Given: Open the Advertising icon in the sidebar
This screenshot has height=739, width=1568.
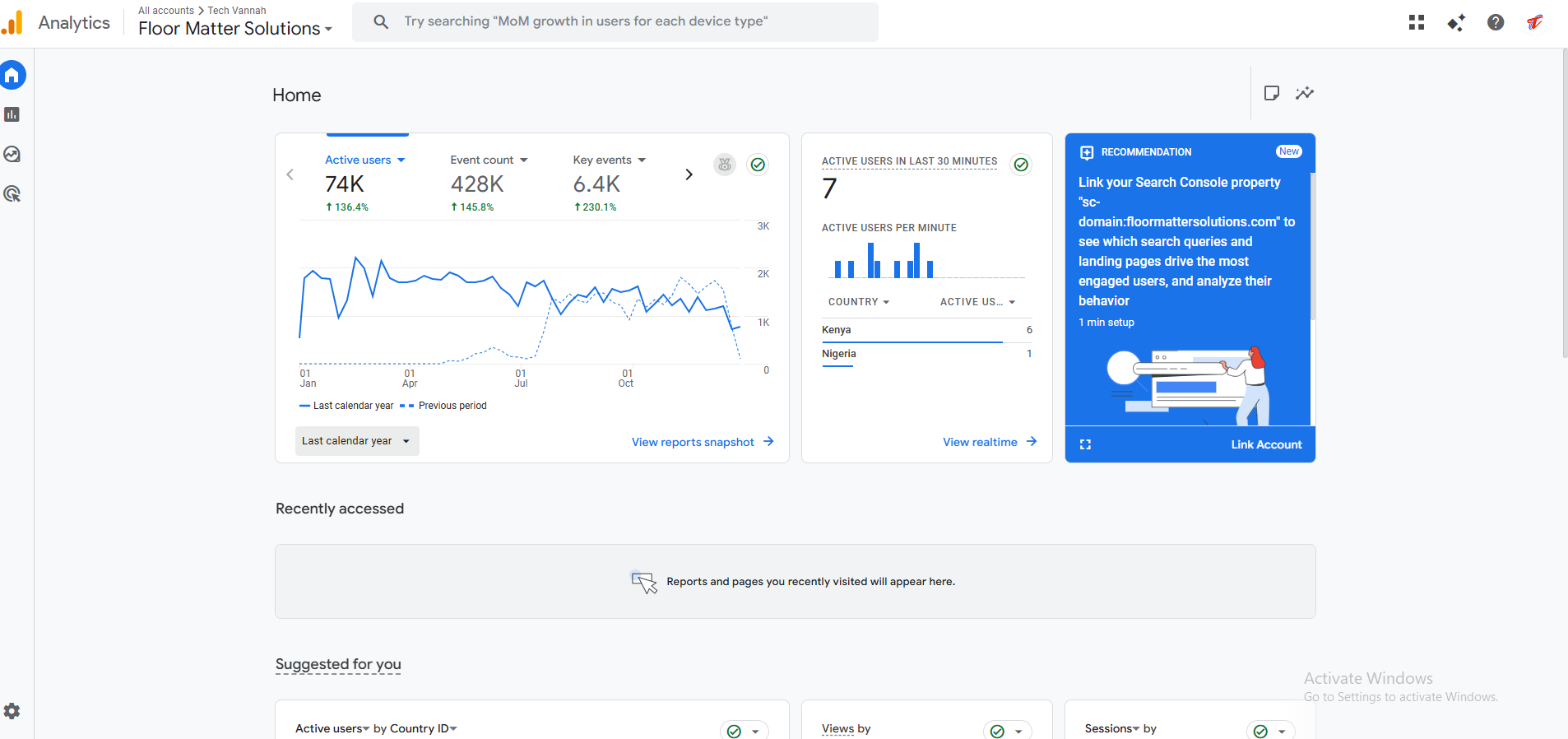Looking at the screenshot, I should coord(12,193).
